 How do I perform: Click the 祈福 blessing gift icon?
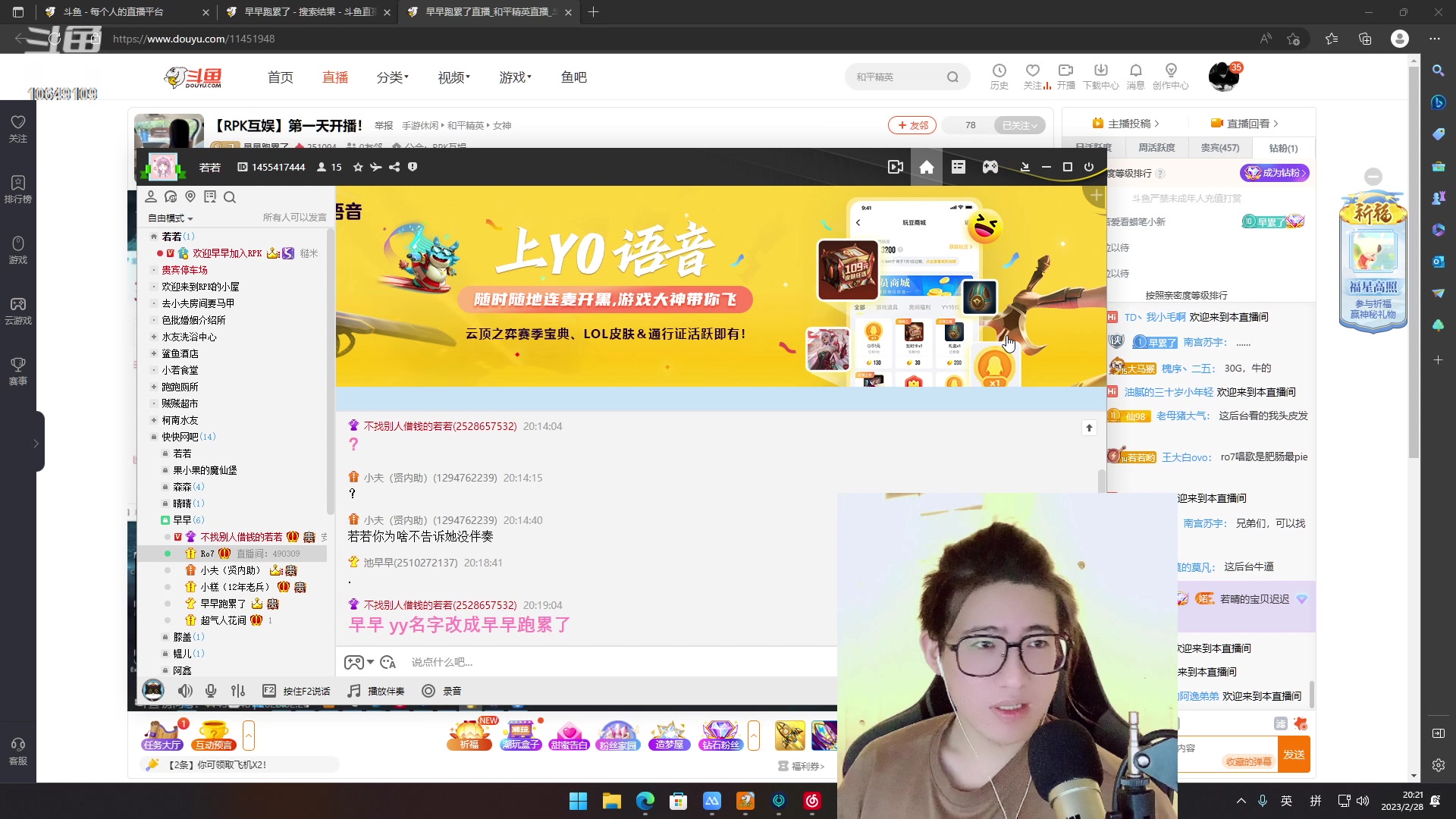click(x=469, y=734)
